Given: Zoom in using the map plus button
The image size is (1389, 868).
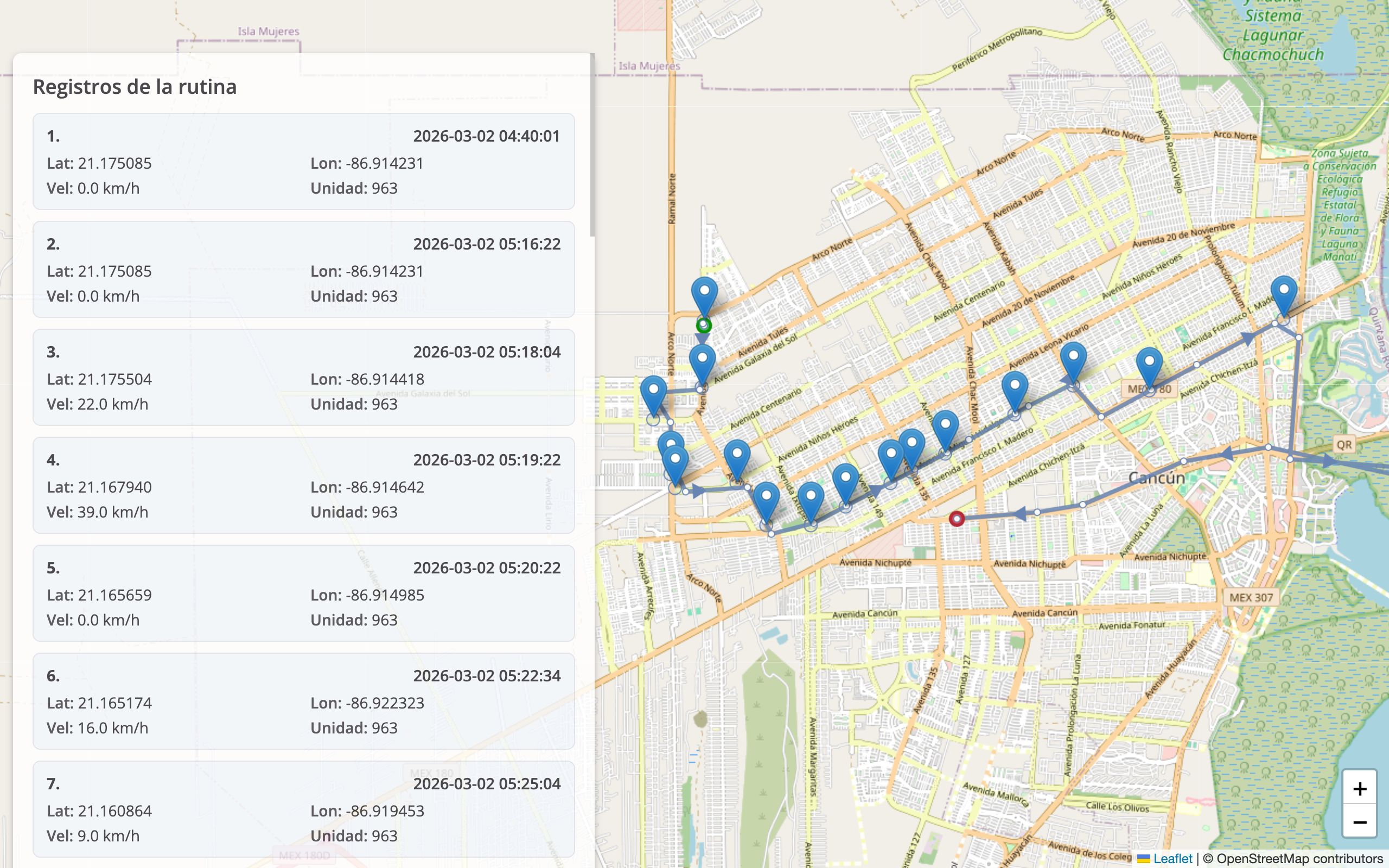Looking at the screenshot, I should (x=1359, y=788).
